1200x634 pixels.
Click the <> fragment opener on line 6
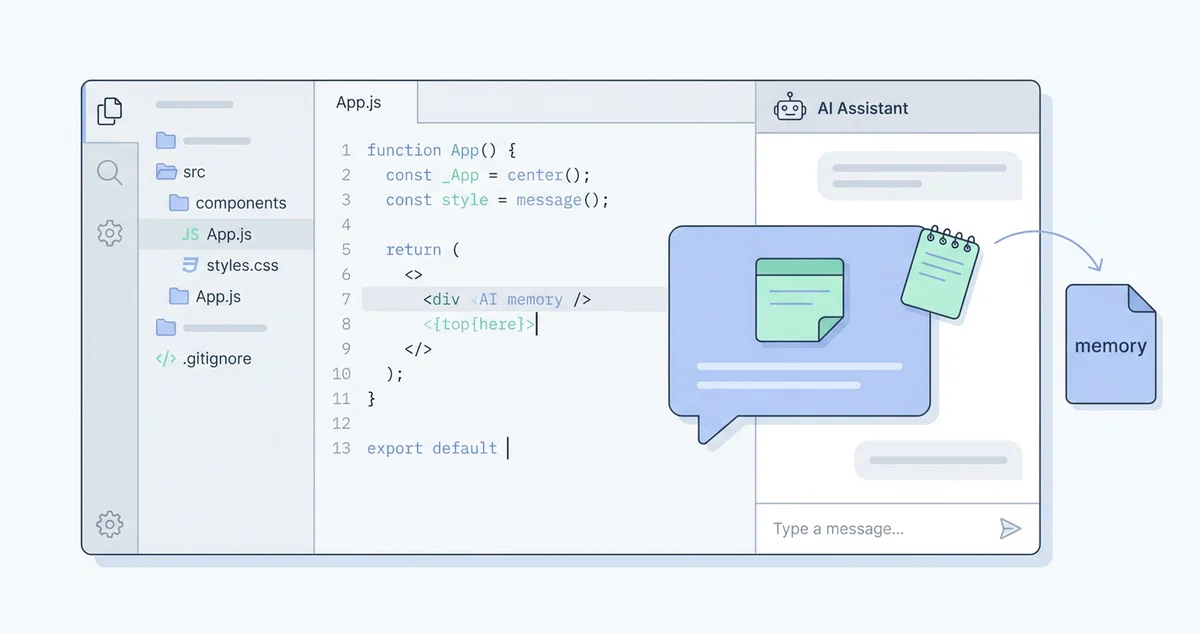414,274
